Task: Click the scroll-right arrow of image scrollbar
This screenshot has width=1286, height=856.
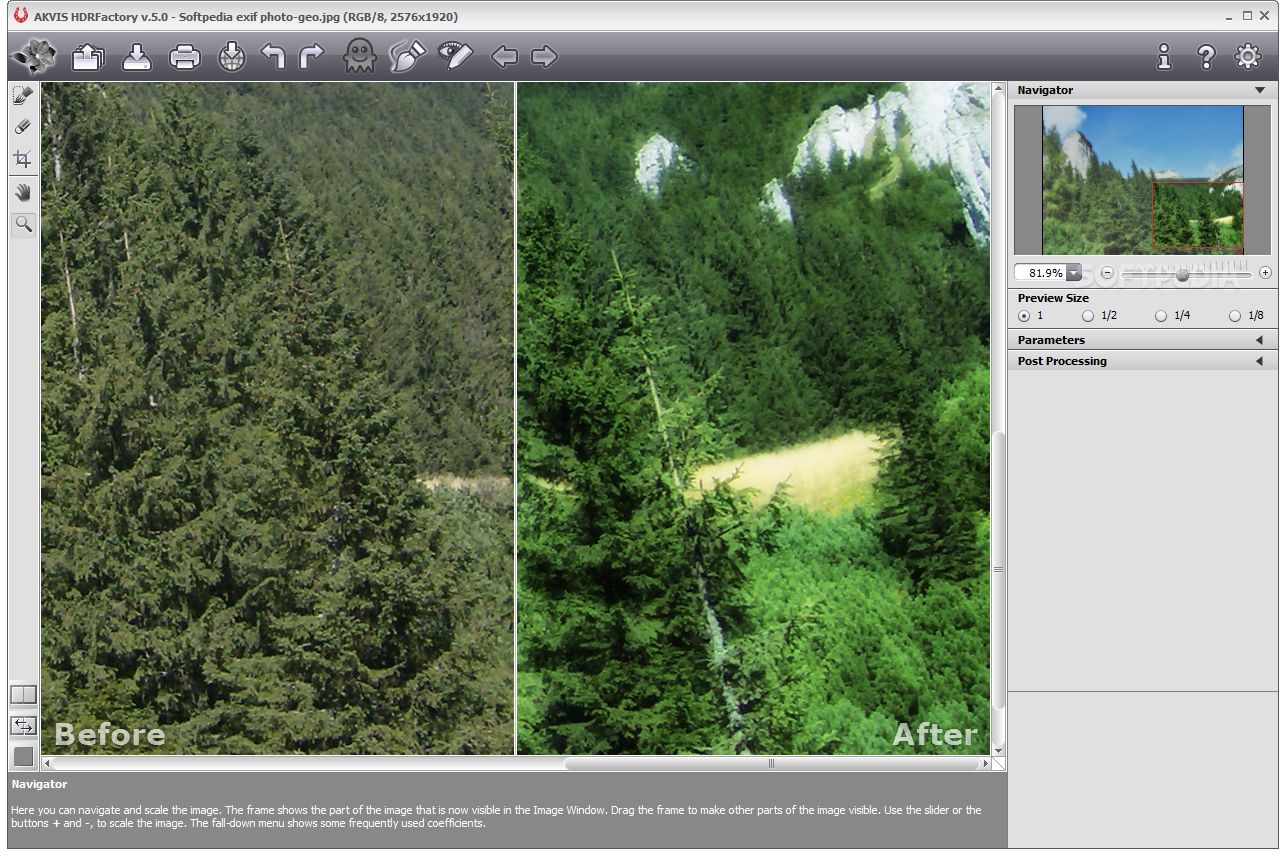Action: coord(985,763)
